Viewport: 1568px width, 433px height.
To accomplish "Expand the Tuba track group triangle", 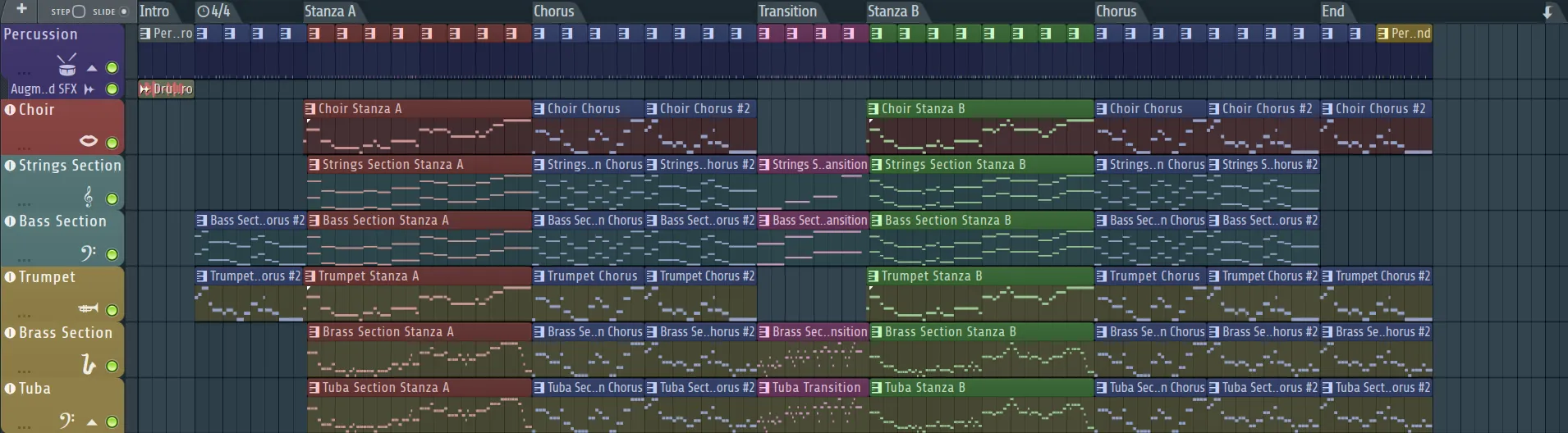I will 92,422.
